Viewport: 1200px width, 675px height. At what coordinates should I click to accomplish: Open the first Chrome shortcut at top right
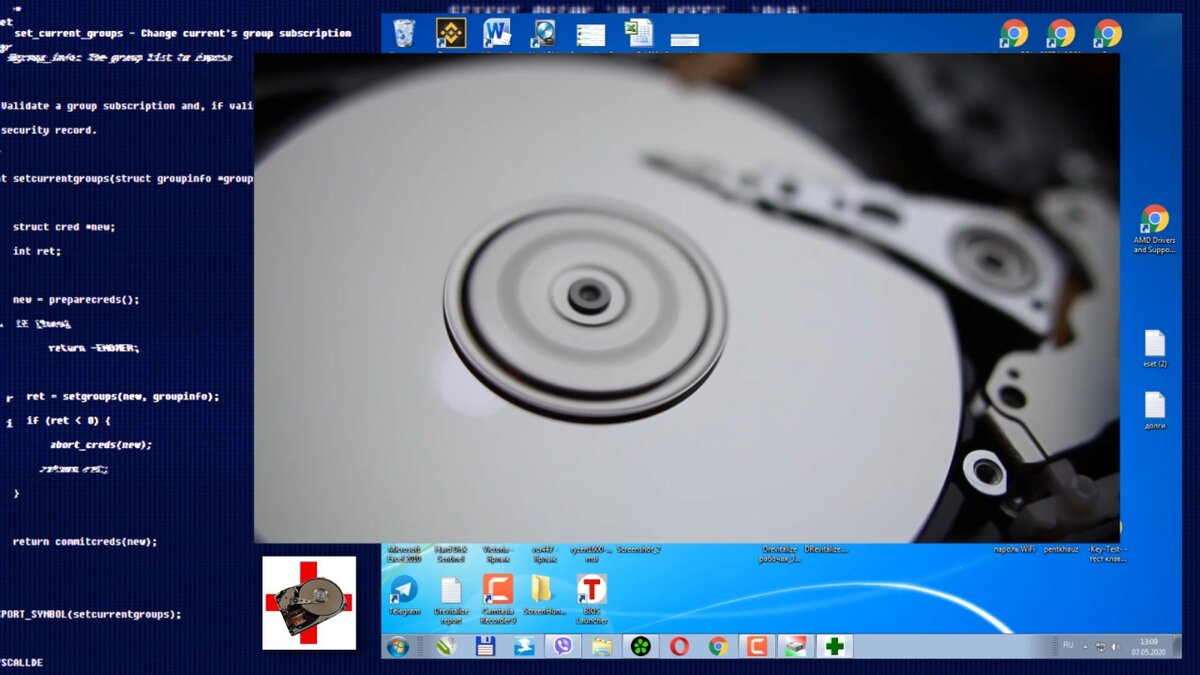(x=1014, y=34)
